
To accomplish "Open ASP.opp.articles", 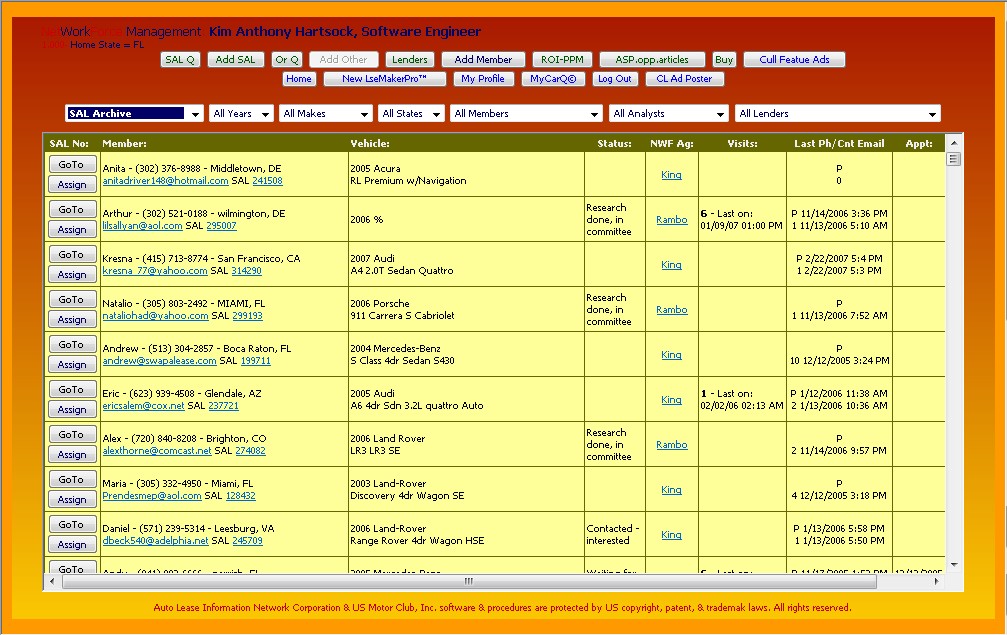I will pyautogui.click(x=652, y=60).
